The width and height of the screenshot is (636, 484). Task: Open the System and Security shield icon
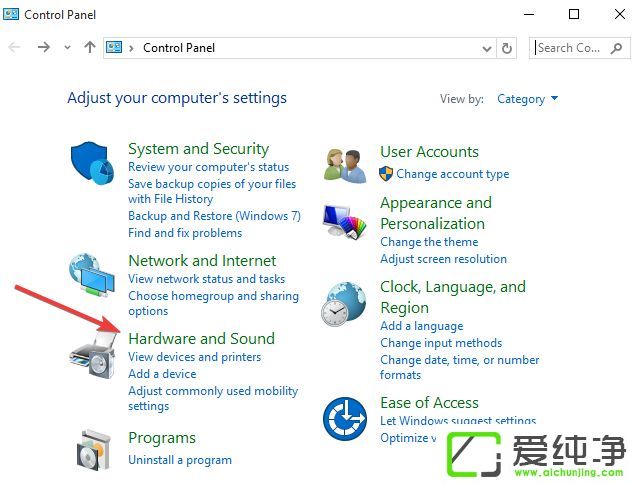(92, 163)
